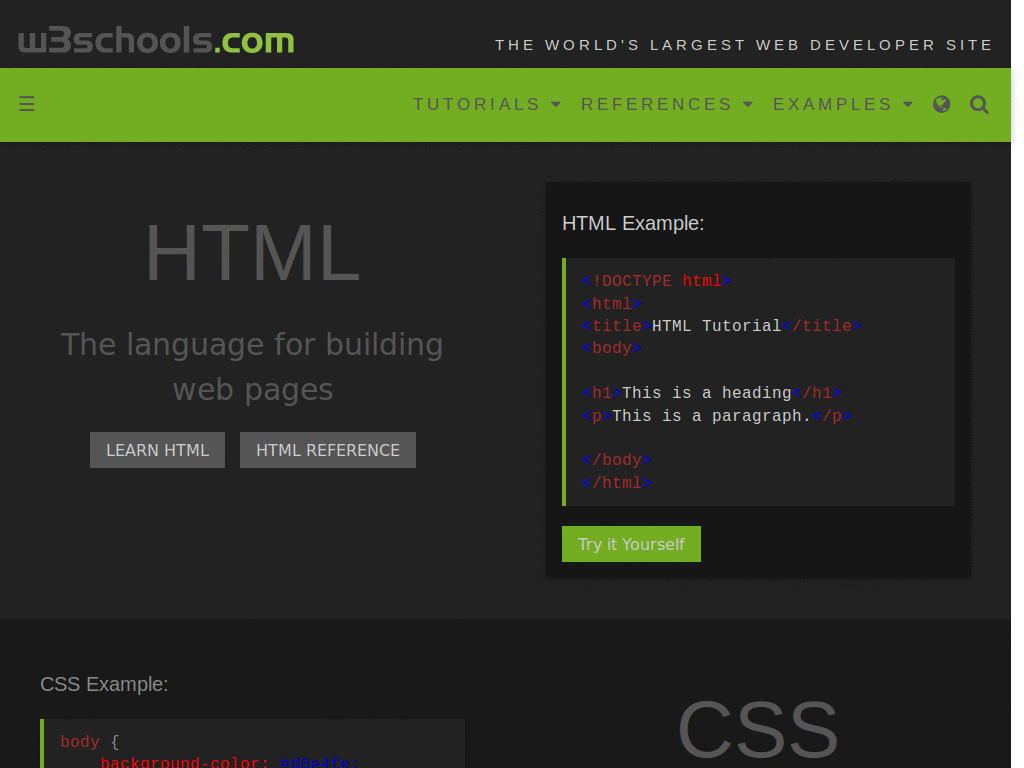Click the closing </html> code line

click(x=616, y=483)
